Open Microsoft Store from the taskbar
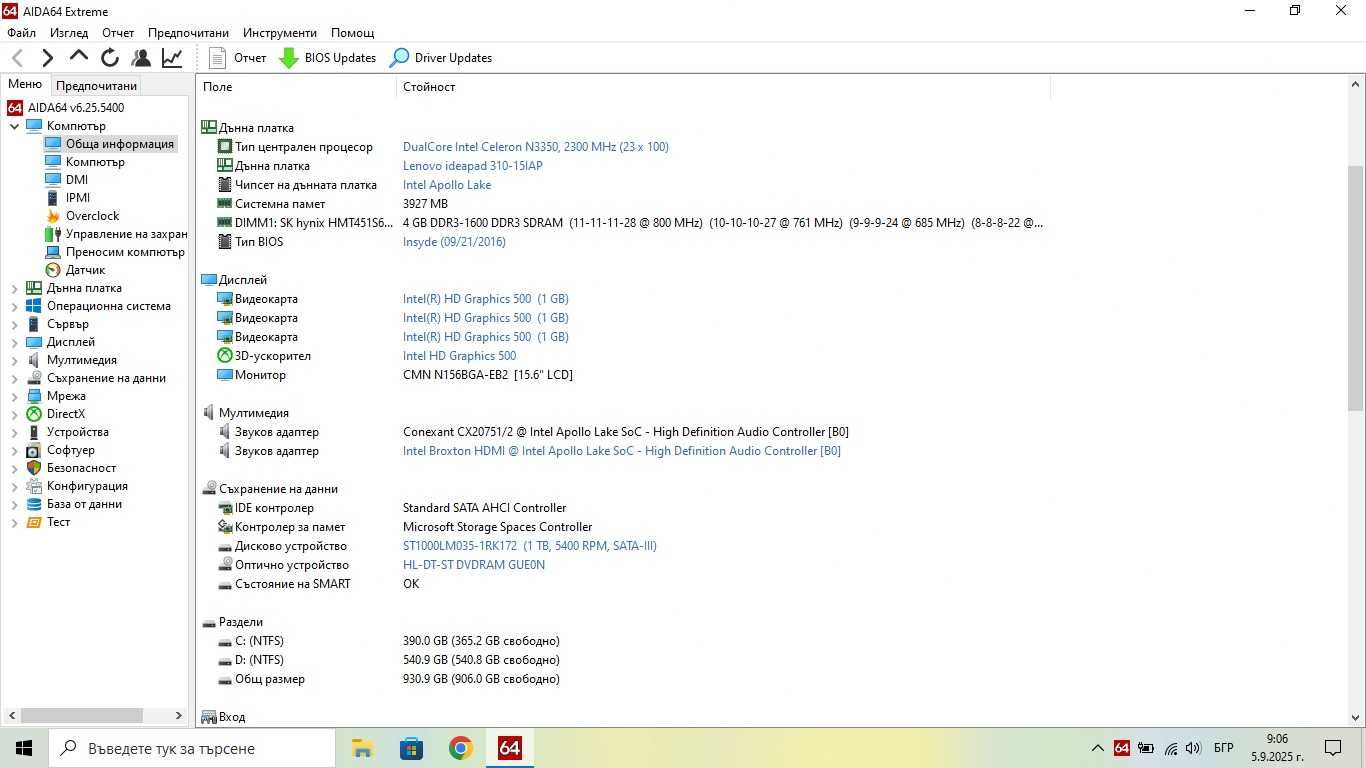 pyautogui.click(x=411, y=748)
